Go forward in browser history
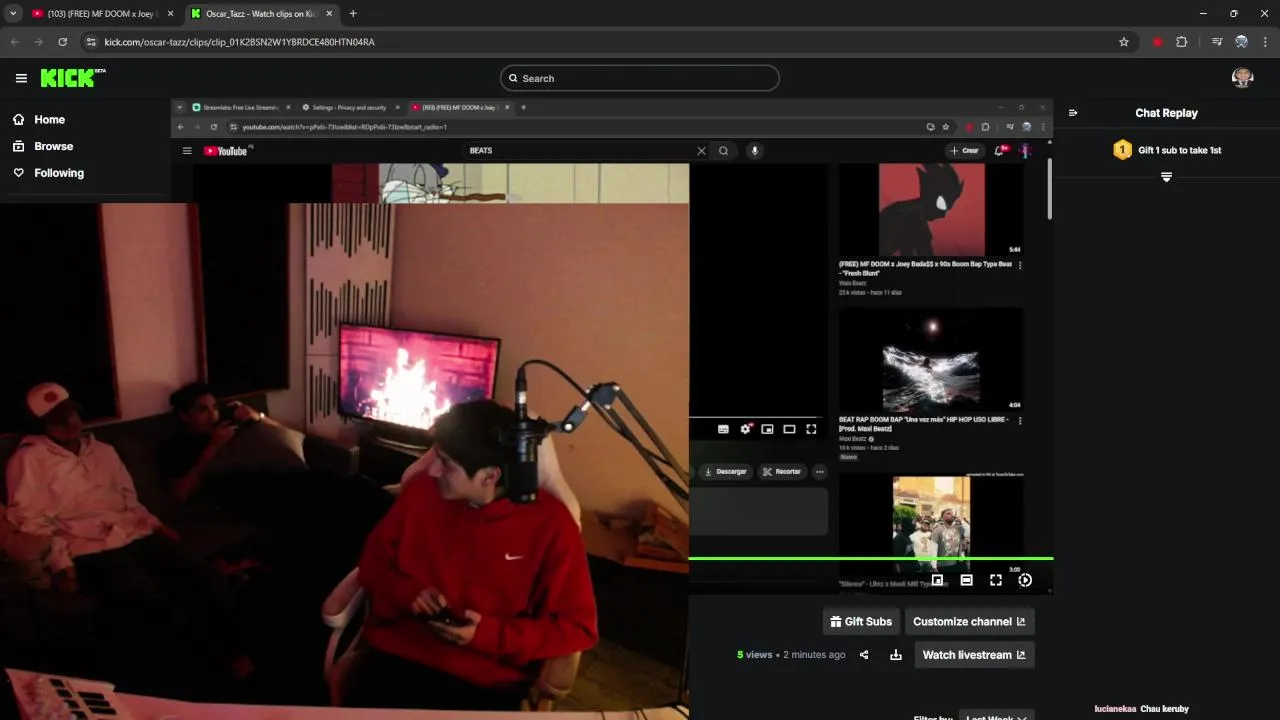The width and height of the screenshot is (1280, 720). coord(39,42)
